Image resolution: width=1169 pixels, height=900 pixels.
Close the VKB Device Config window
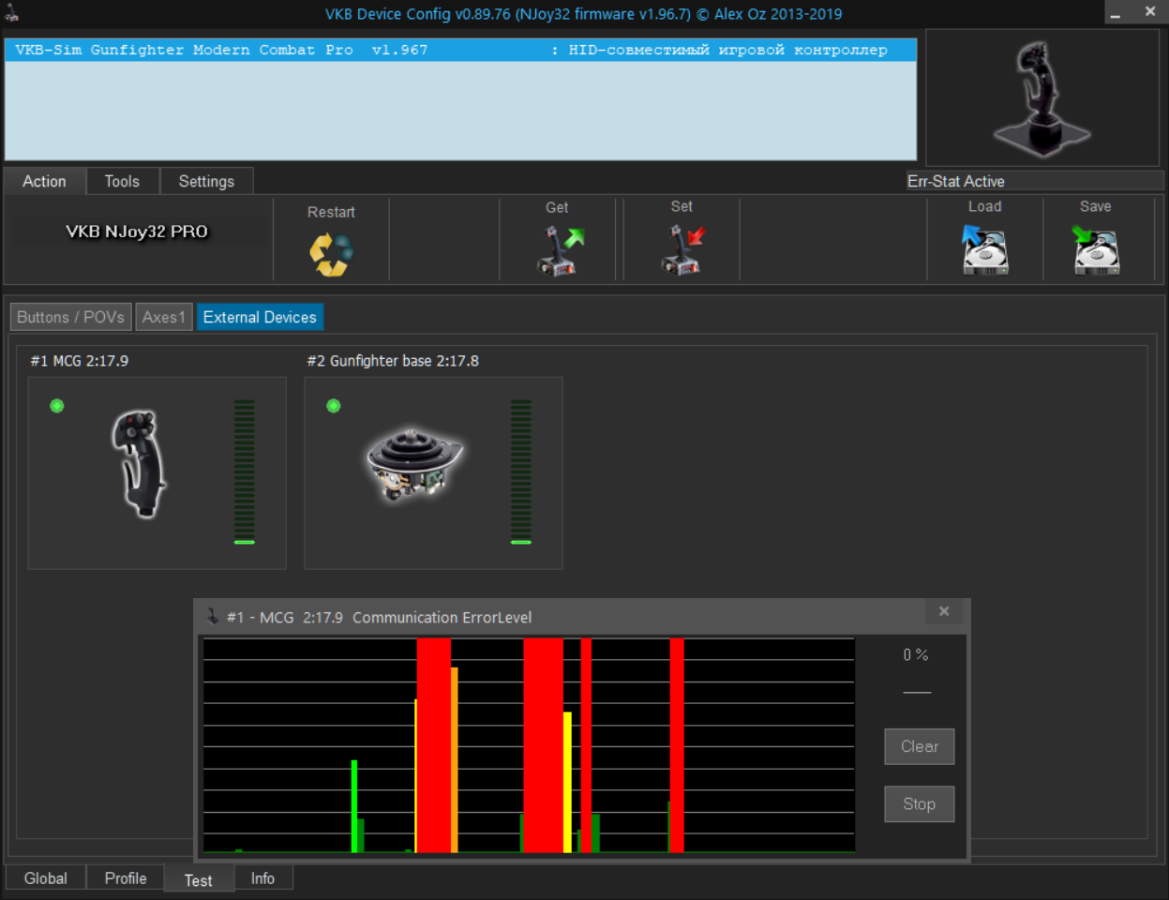click(x=1150, y=12)
